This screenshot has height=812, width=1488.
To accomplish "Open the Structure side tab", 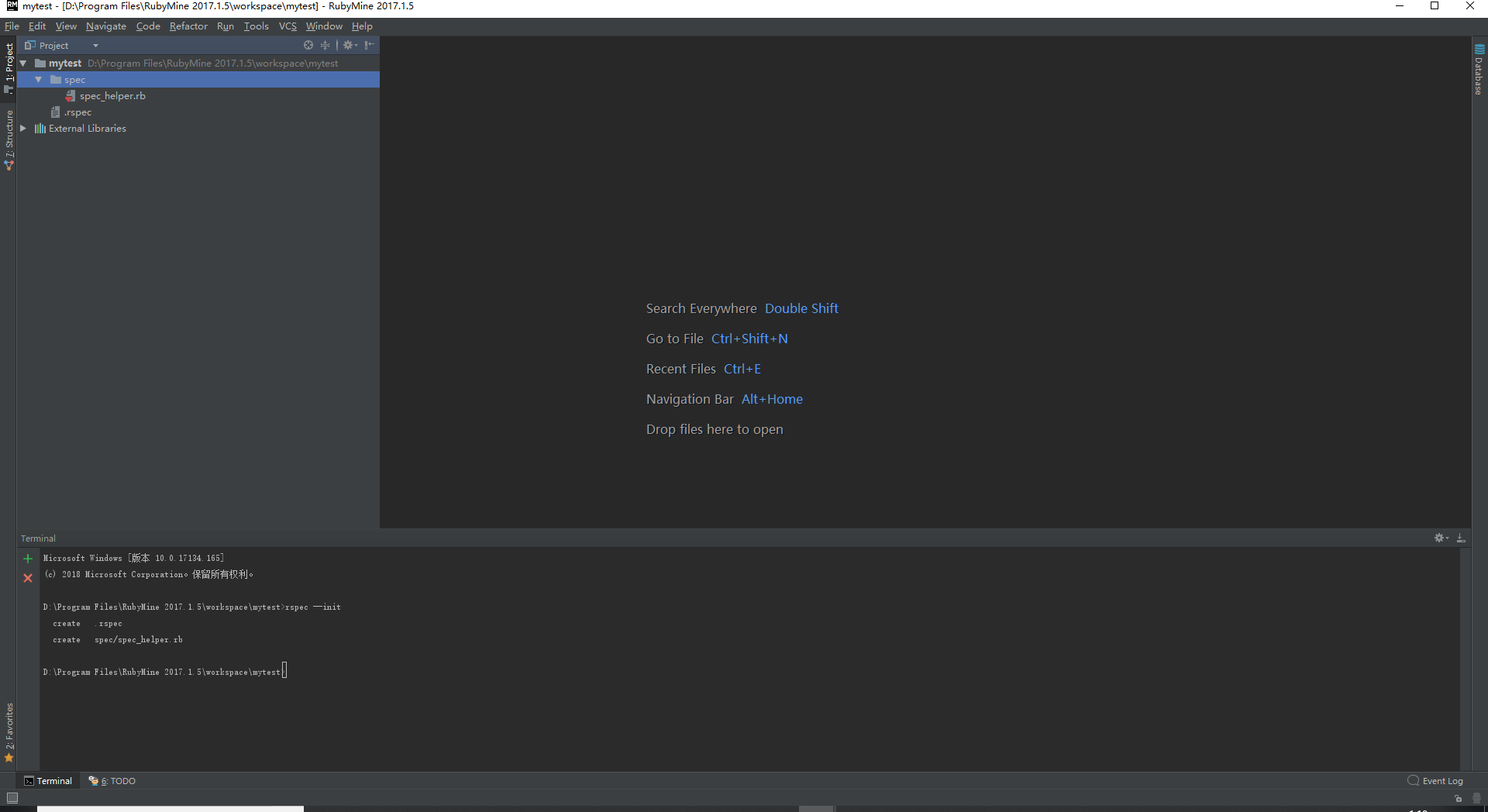I will coord(9,139).
